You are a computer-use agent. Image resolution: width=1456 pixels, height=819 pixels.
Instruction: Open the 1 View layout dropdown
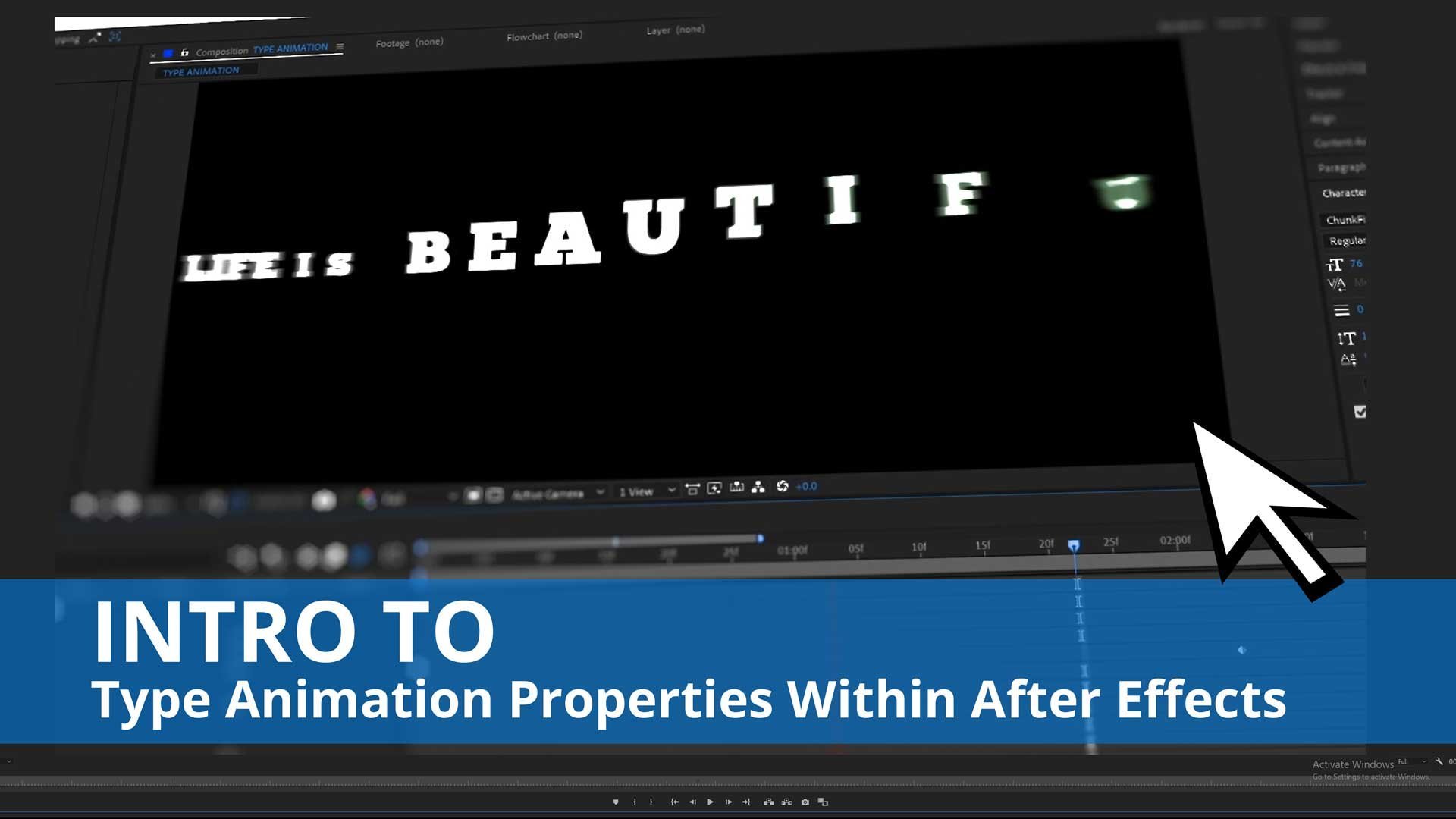[646, 491]
